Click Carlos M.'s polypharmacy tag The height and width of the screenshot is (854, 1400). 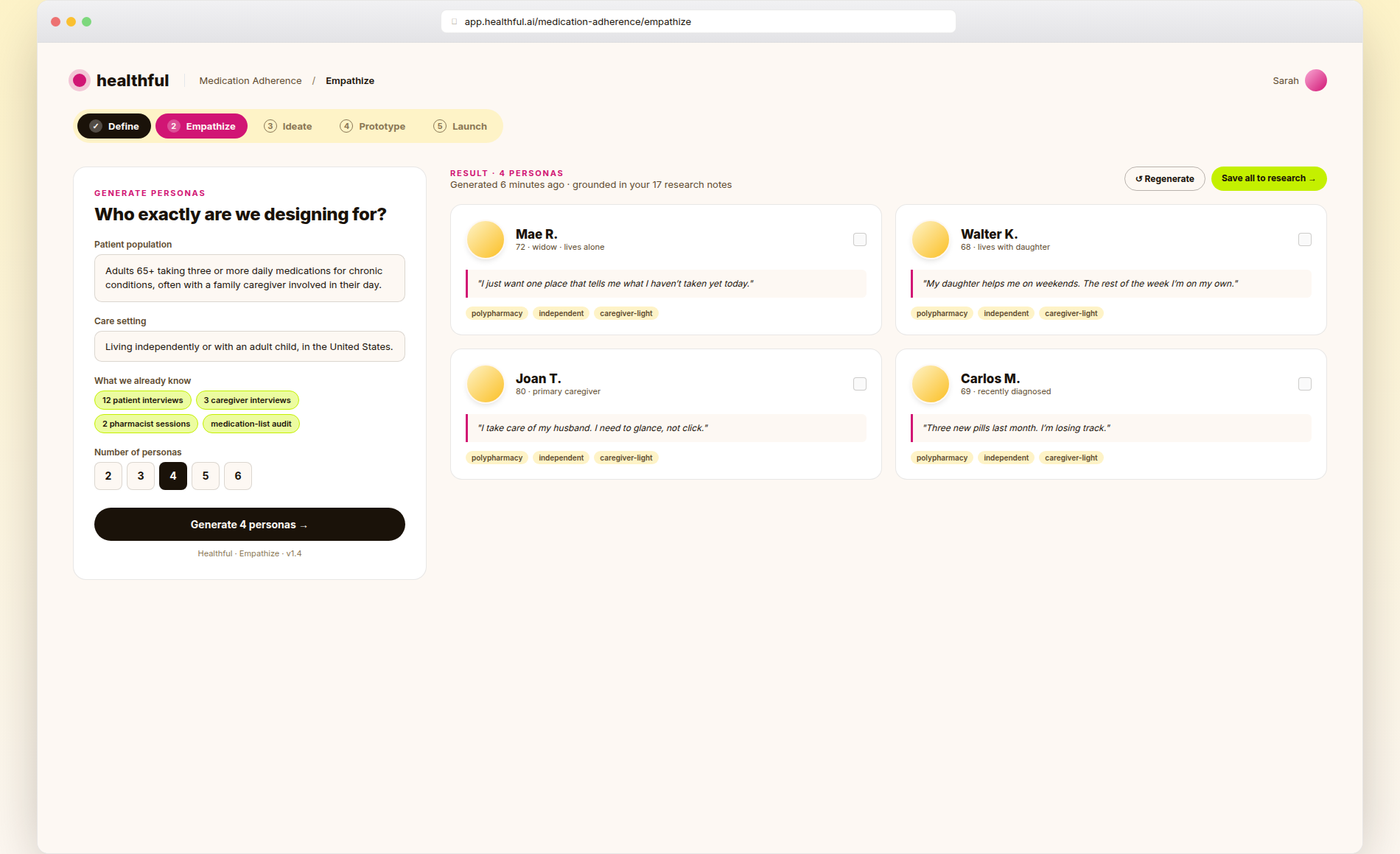(x=942, y=458)
